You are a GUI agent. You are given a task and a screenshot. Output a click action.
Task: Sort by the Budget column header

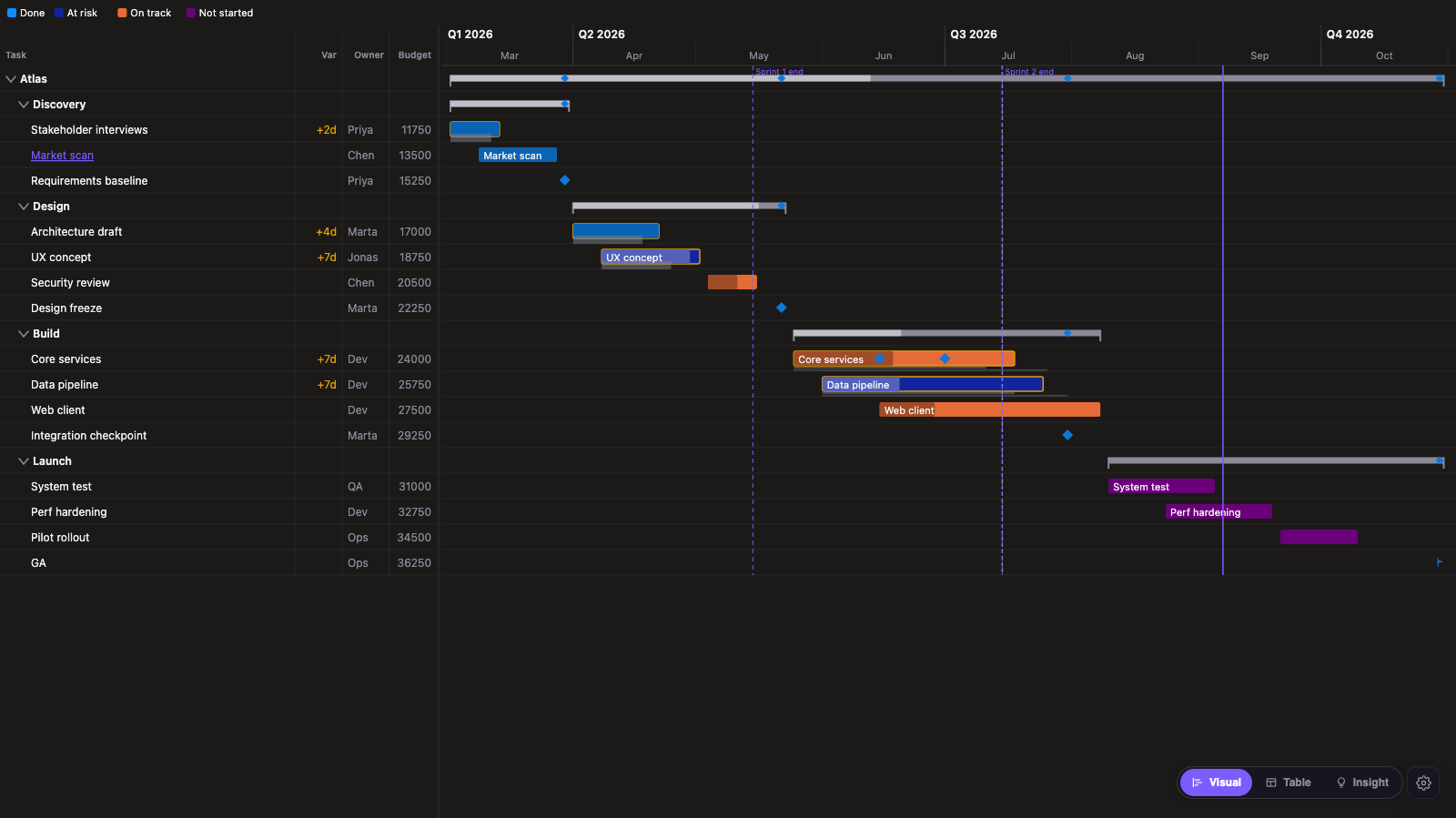click(x=415, y=56)
